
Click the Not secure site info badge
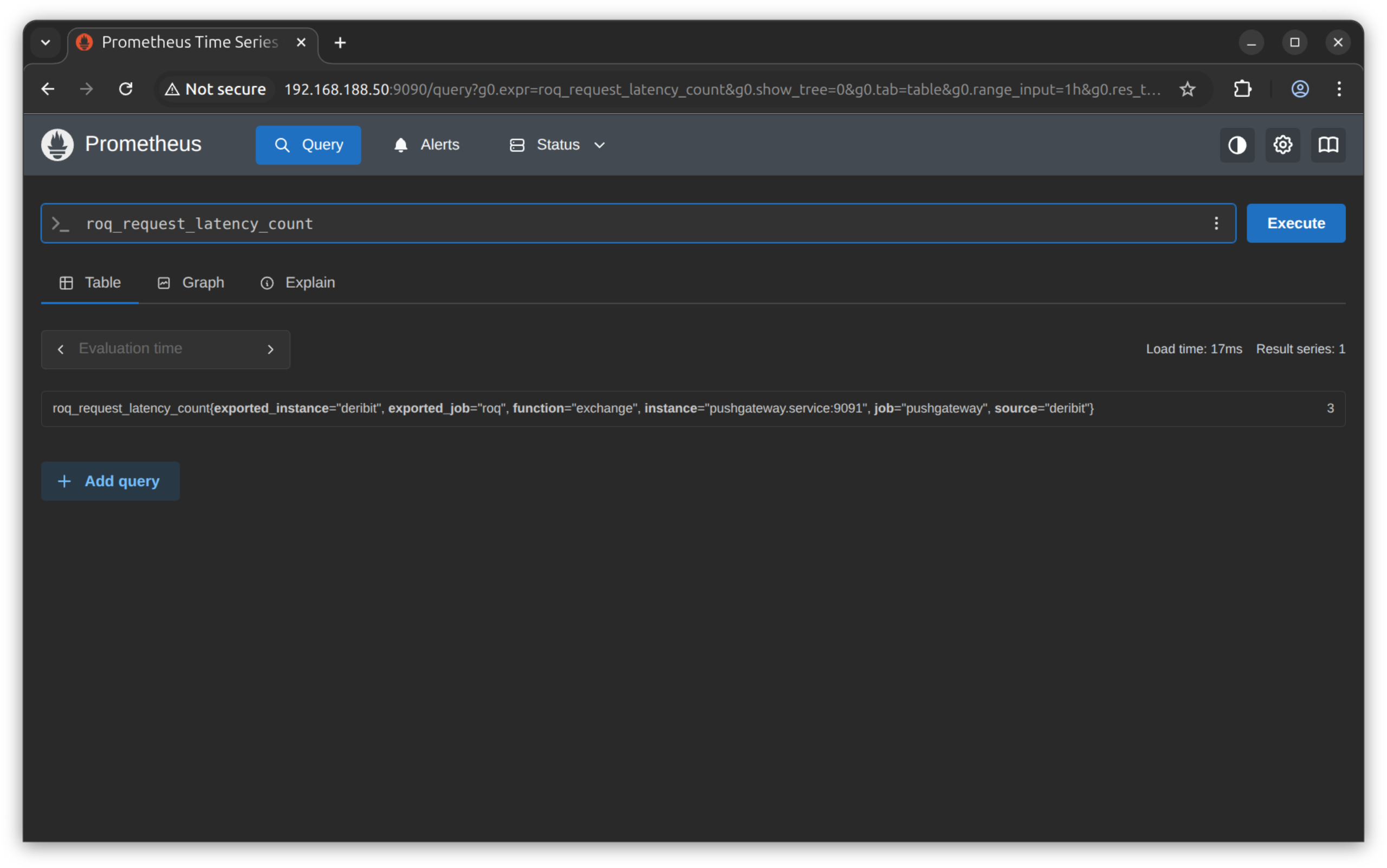tap(216, 89)
